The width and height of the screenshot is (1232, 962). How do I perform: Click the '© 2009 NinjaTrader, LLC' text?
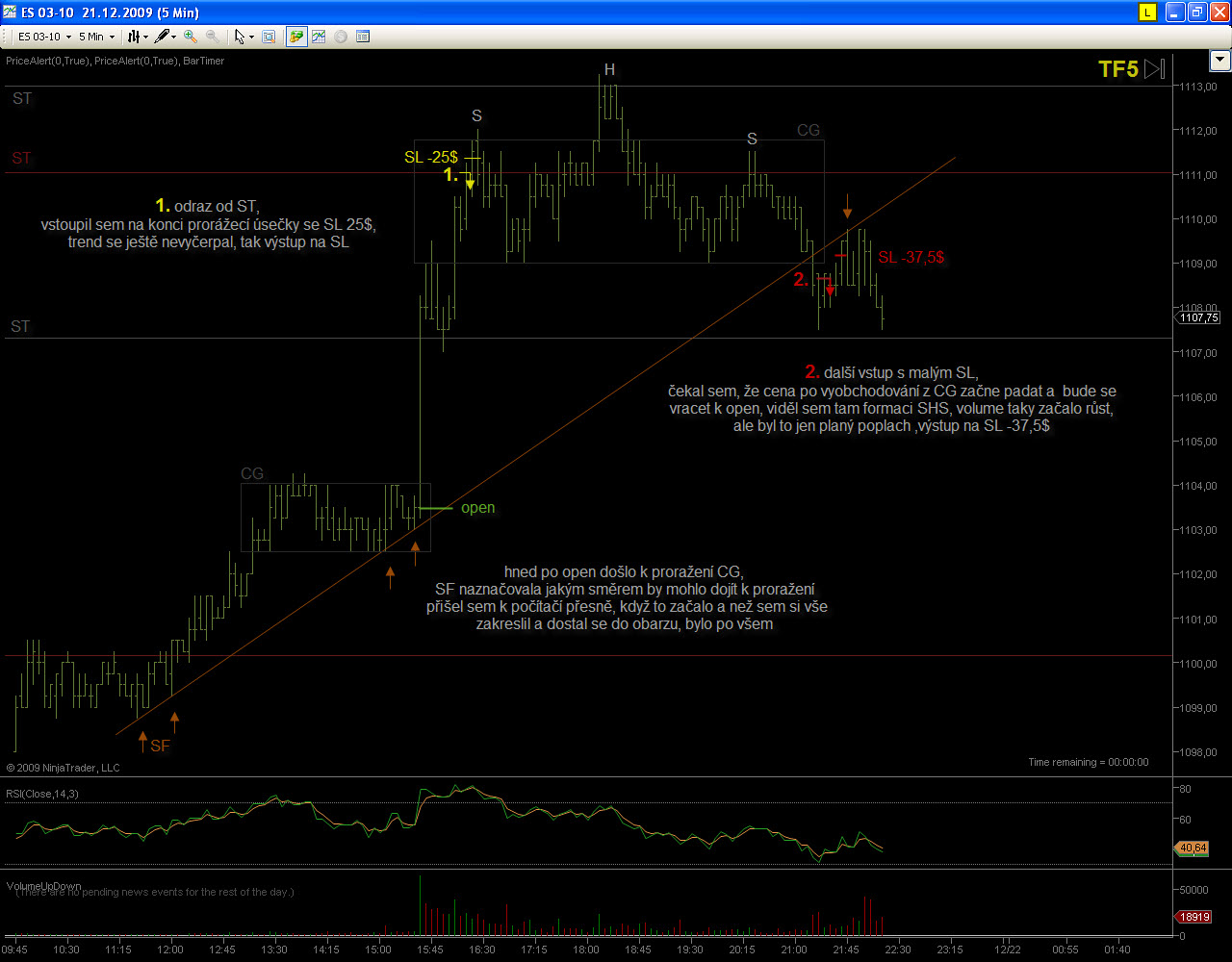click(x=63, y=768)
